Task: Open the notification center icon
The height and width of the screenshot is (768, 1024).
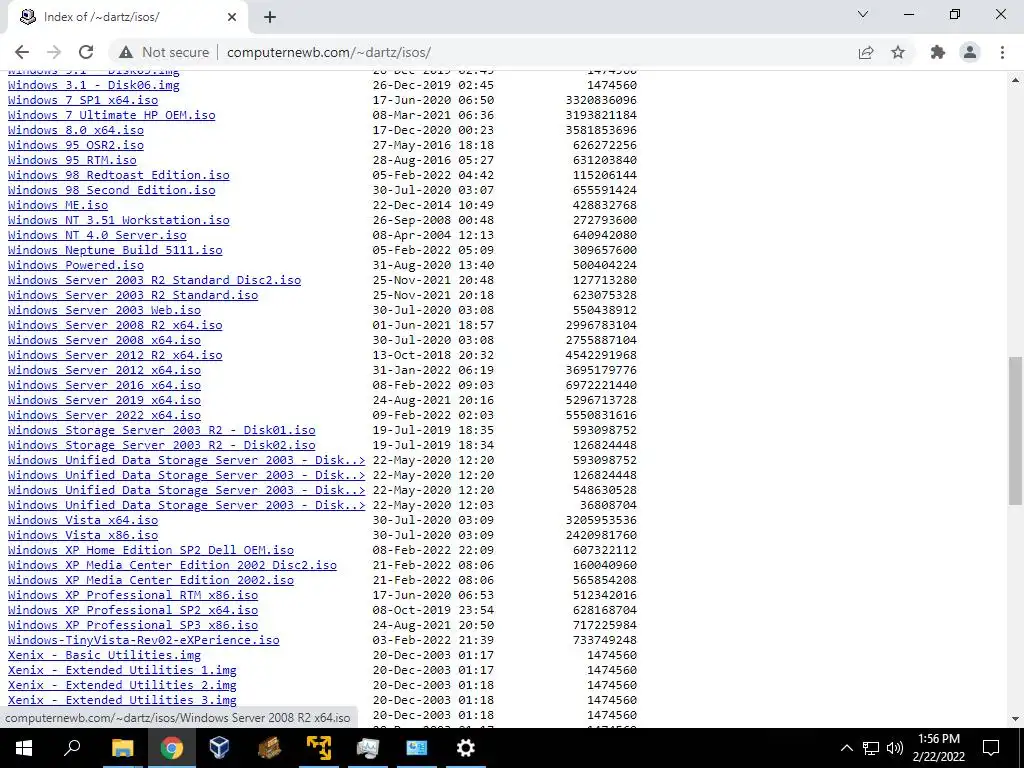Action: (991, 748)
